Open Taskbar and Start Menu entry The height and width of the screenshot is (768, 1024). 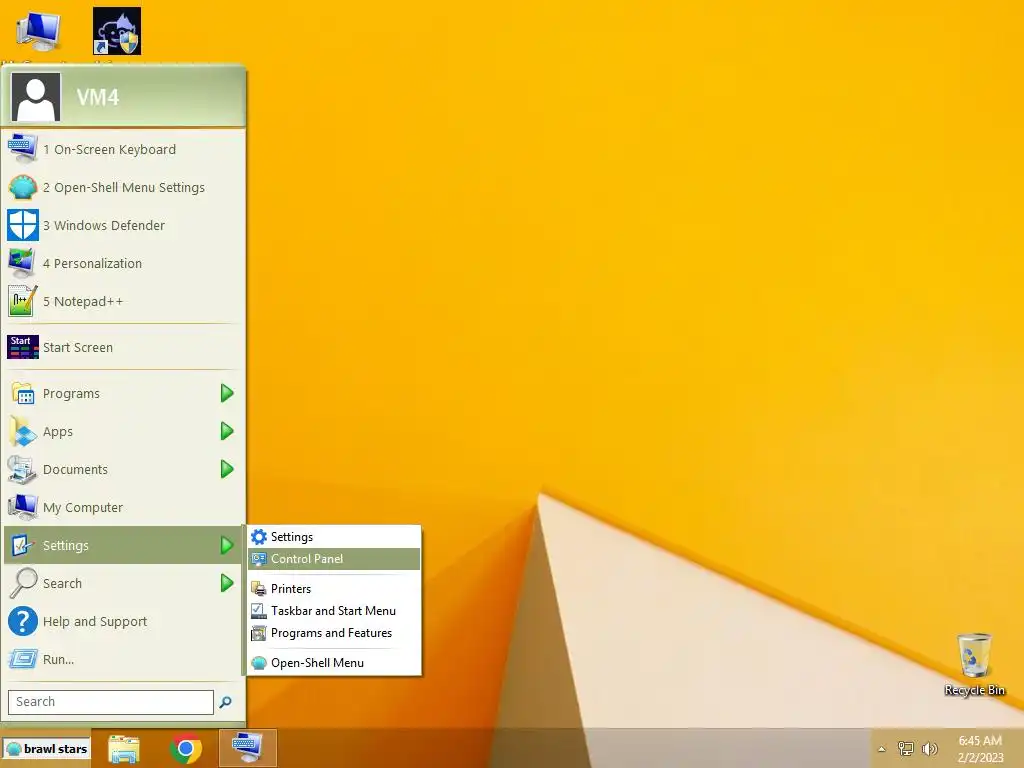(334, 611)
